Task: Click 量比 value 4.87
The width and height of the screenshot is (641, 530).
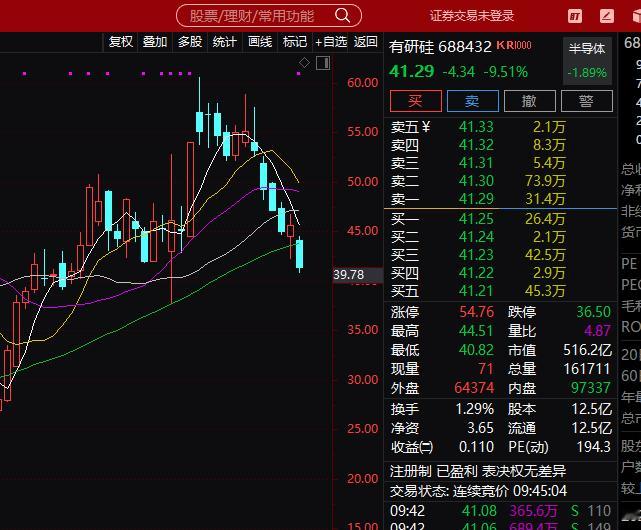Action: [598, 331]
